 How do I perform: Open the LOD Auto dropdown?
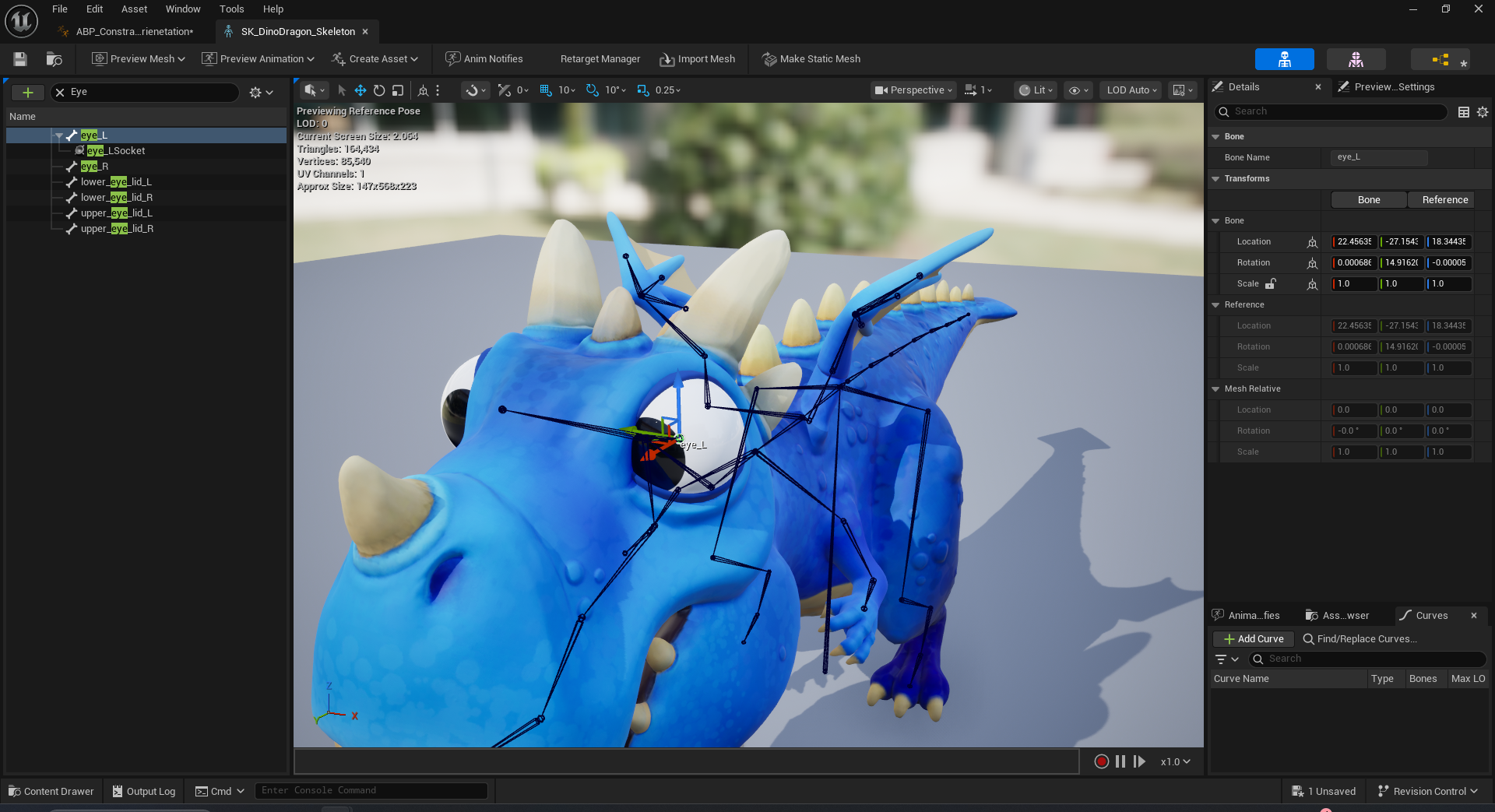tap(1132, 90)
